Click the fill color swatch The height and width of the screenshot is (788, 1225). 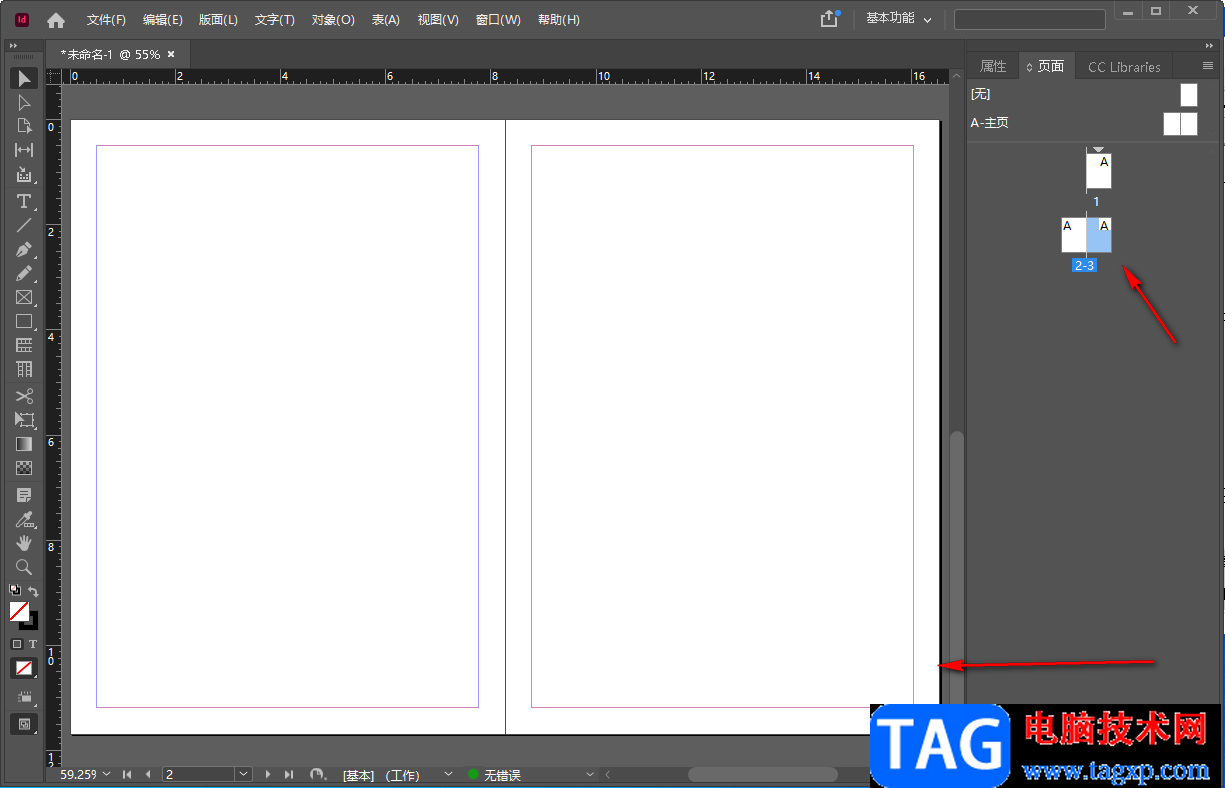pos(19,609)
